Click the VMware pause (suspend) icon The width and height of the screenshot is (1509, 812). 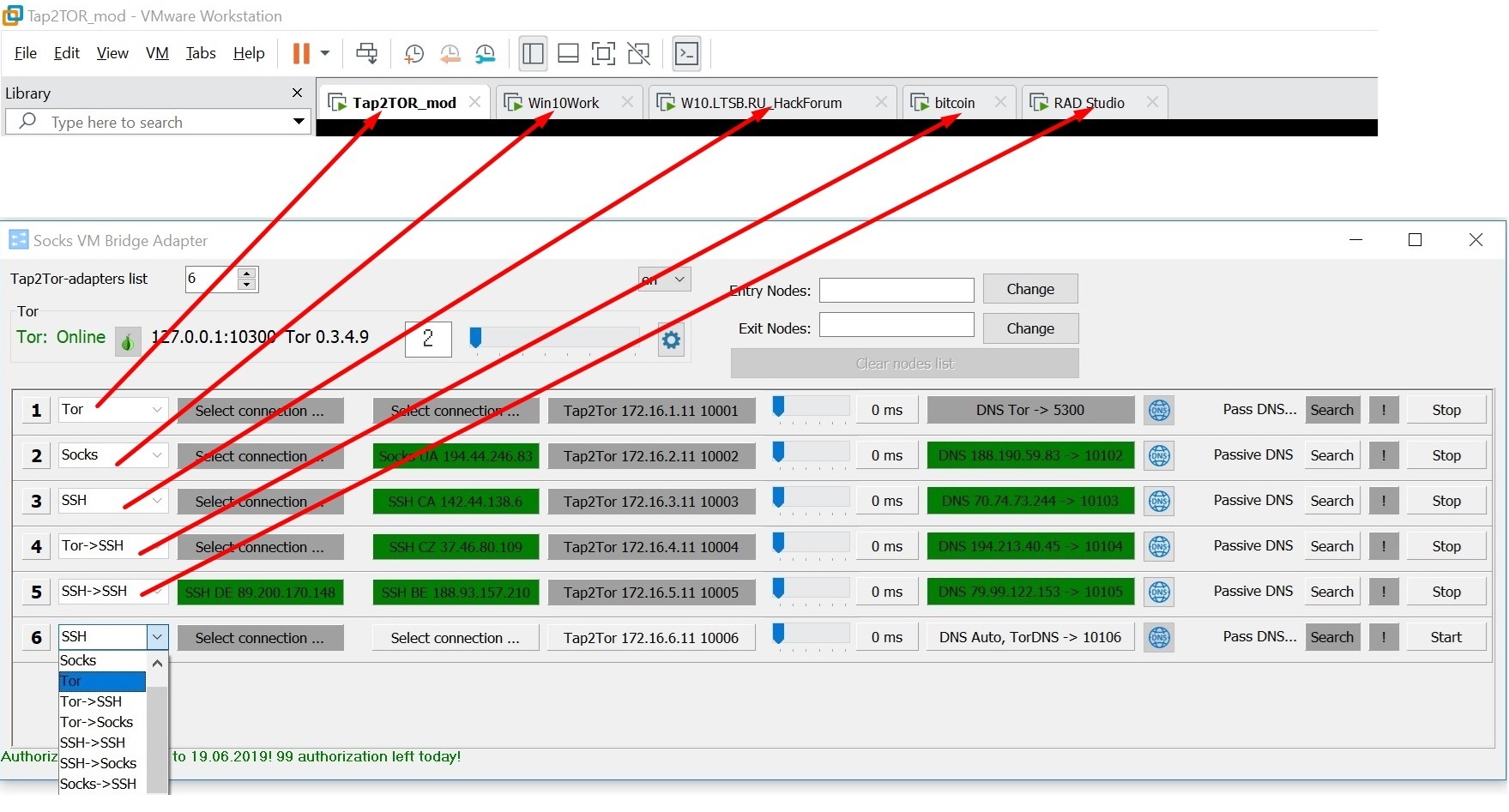(x=300, y=53)
